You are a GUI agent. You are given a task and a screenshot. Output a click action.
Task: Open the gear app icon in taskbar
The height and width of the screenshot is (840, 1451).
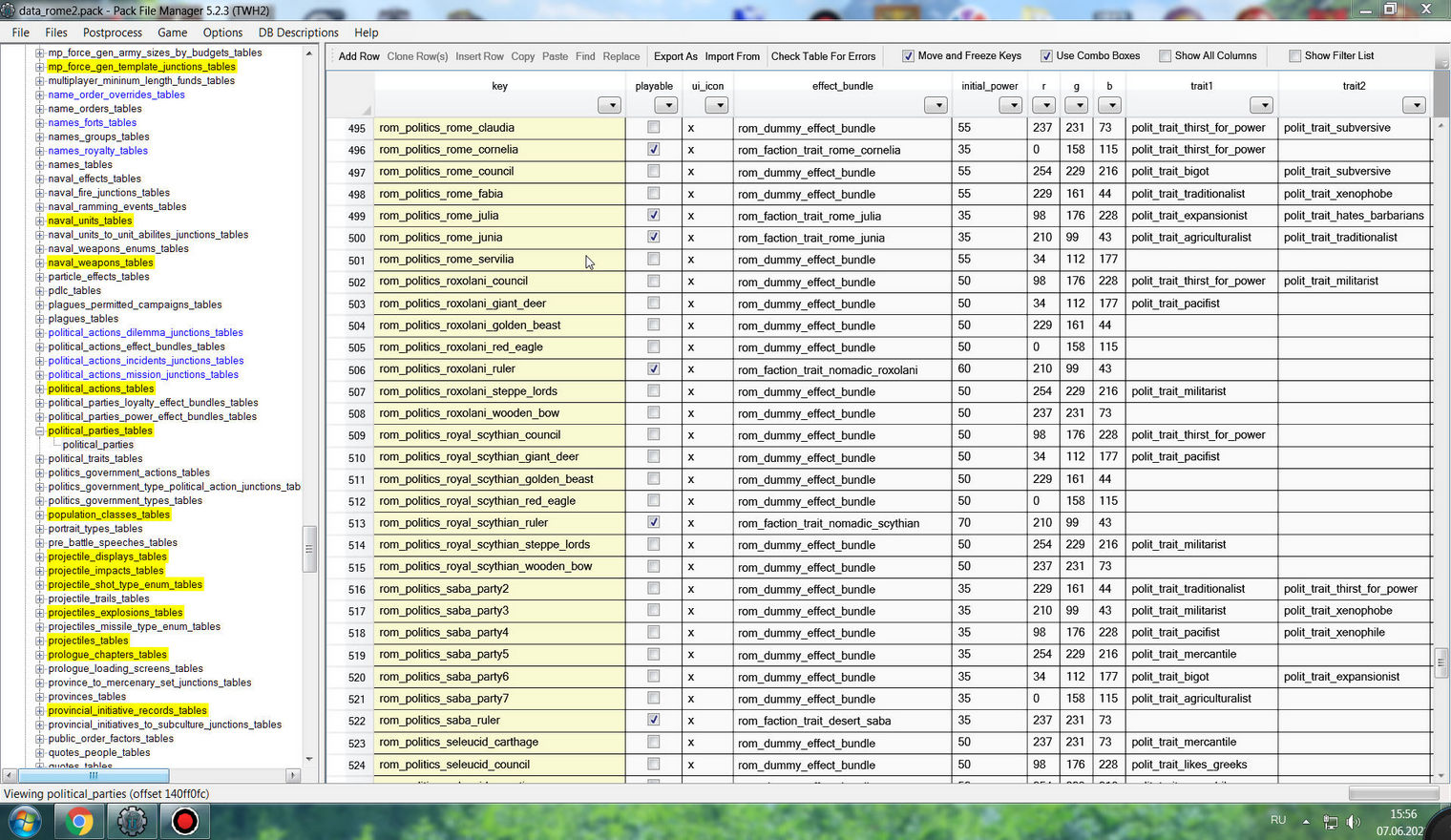point(132,821)
